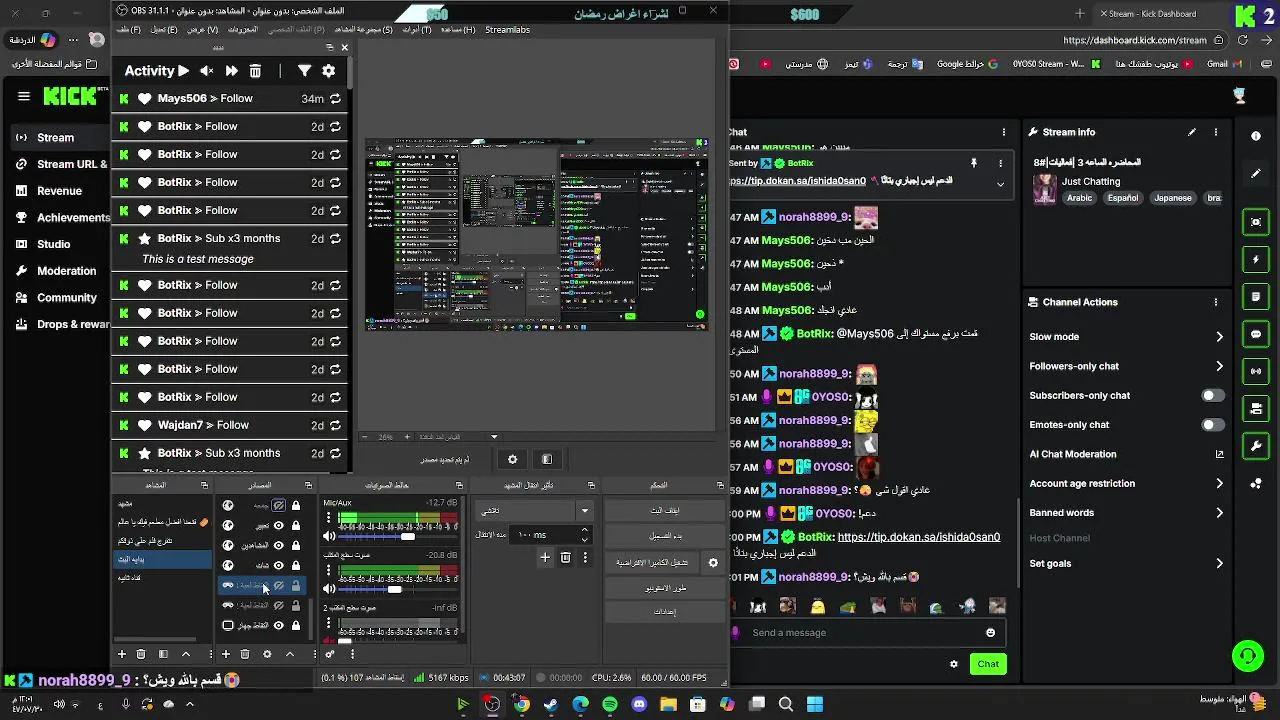Screen dimensions: 1280x720
Task: Open Activity feed settings gear
Action: click(x=328, y=71)
